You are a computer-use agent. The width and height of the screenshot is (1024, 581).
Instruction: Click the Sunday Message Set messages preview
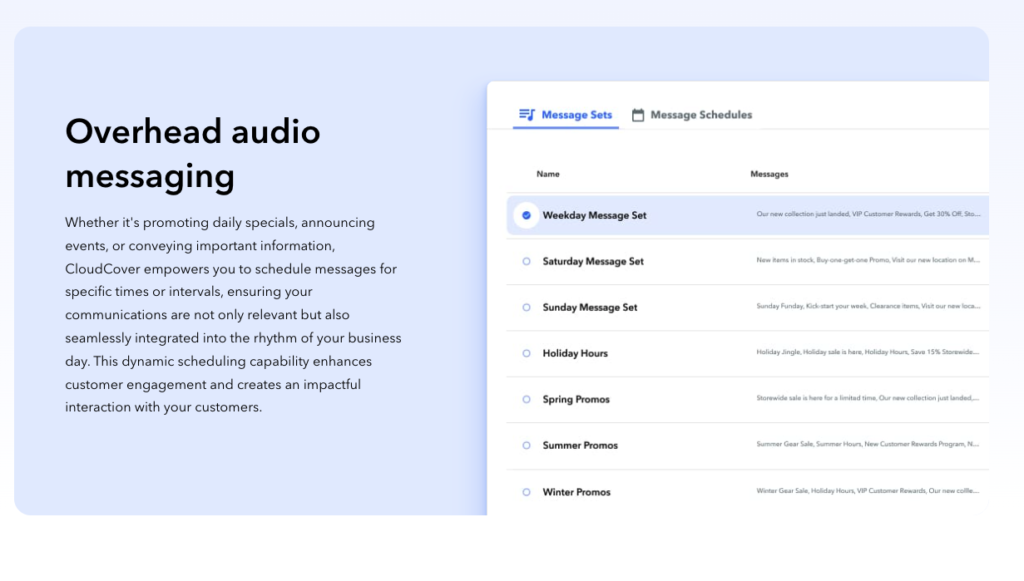pyautogui.click(x=868, y=307)
